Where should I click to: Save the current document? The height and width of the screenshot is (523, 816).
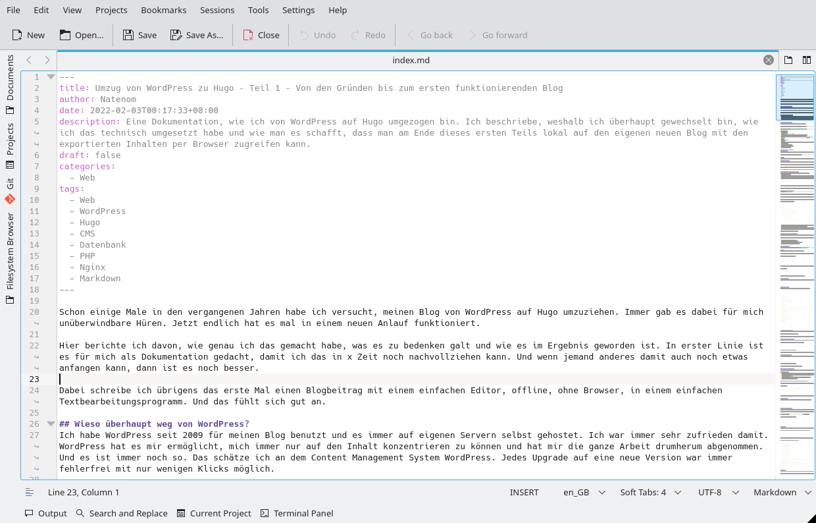click(139, 35)
